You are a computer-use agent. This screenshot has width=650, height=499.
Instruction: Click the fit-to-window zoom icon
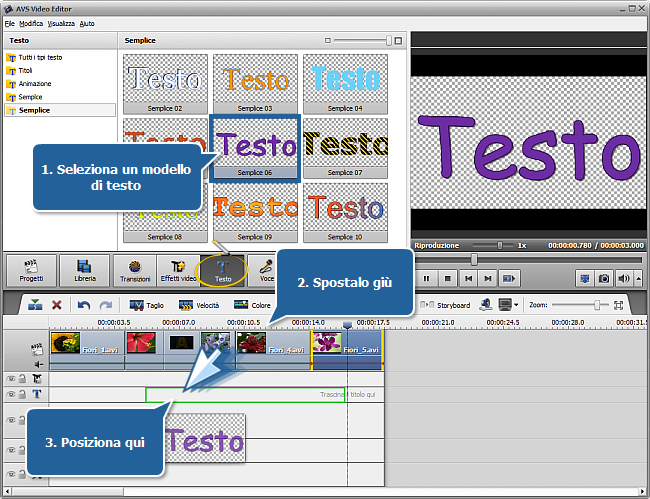point(618,305)
